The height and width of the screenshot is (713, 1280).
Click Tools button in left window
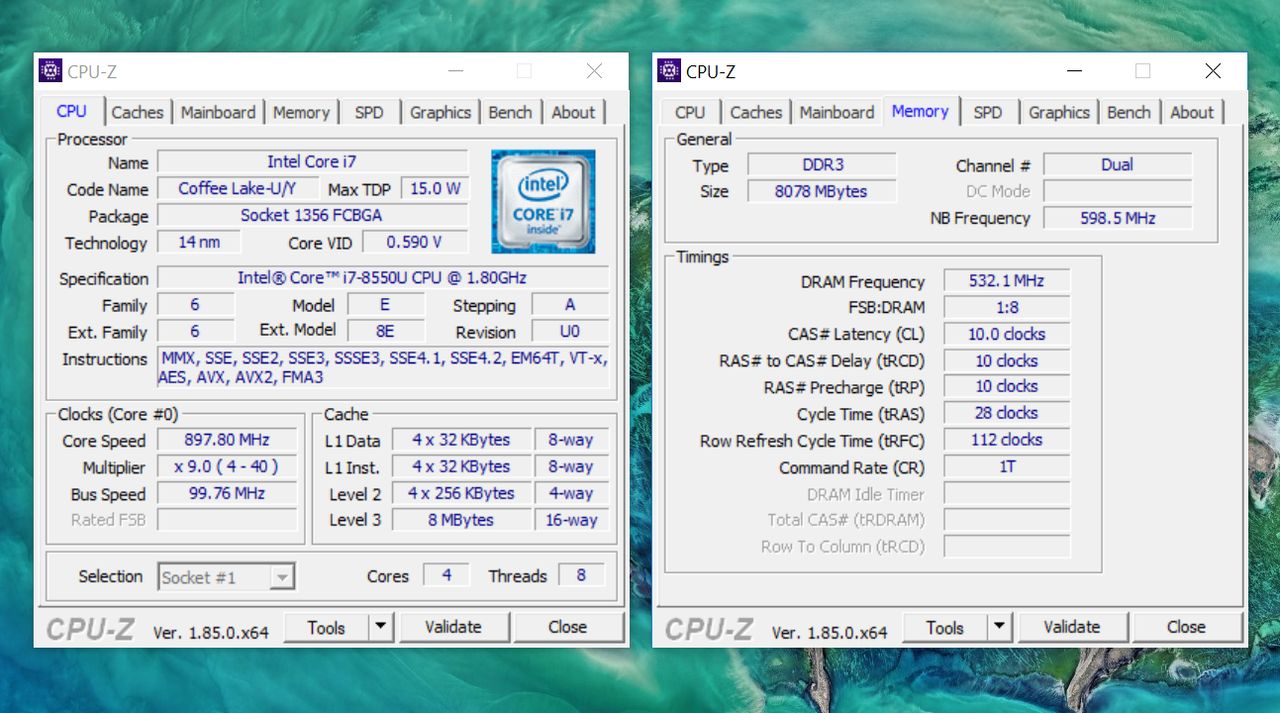tap(326, 627)
